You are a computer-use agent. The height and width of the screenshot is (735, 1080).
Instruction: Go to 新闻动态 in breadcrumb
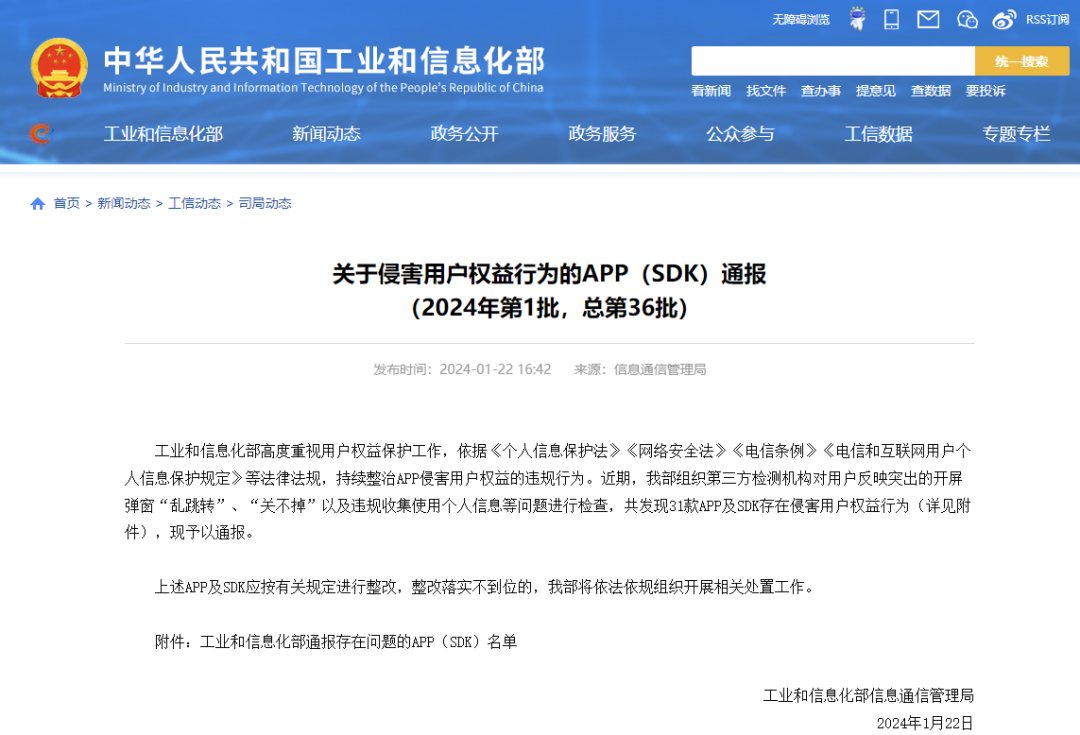click(x=124, y=203)
